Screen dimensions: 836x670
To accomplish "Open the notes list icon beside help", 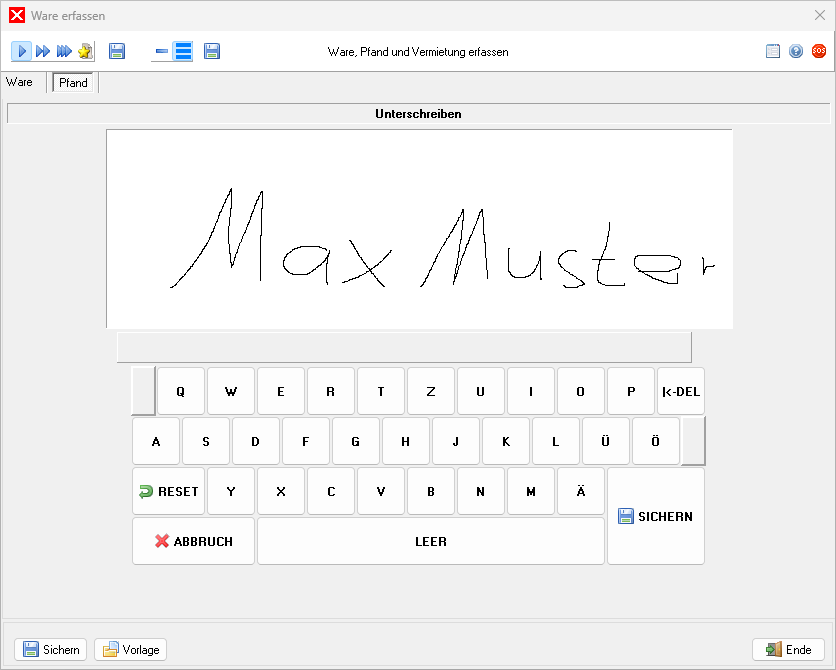I will point(773,51).
